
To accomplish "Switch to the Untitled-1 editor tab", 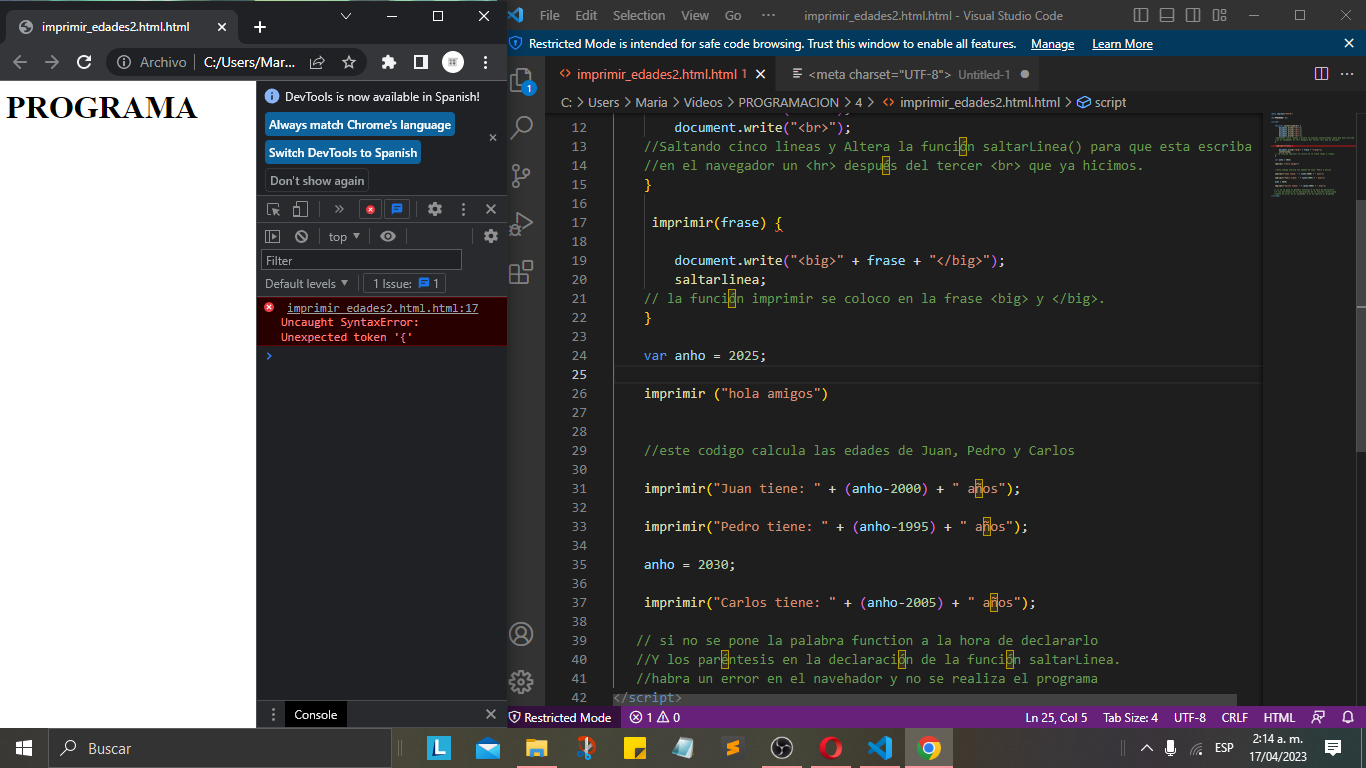I will tap(909, 74).
